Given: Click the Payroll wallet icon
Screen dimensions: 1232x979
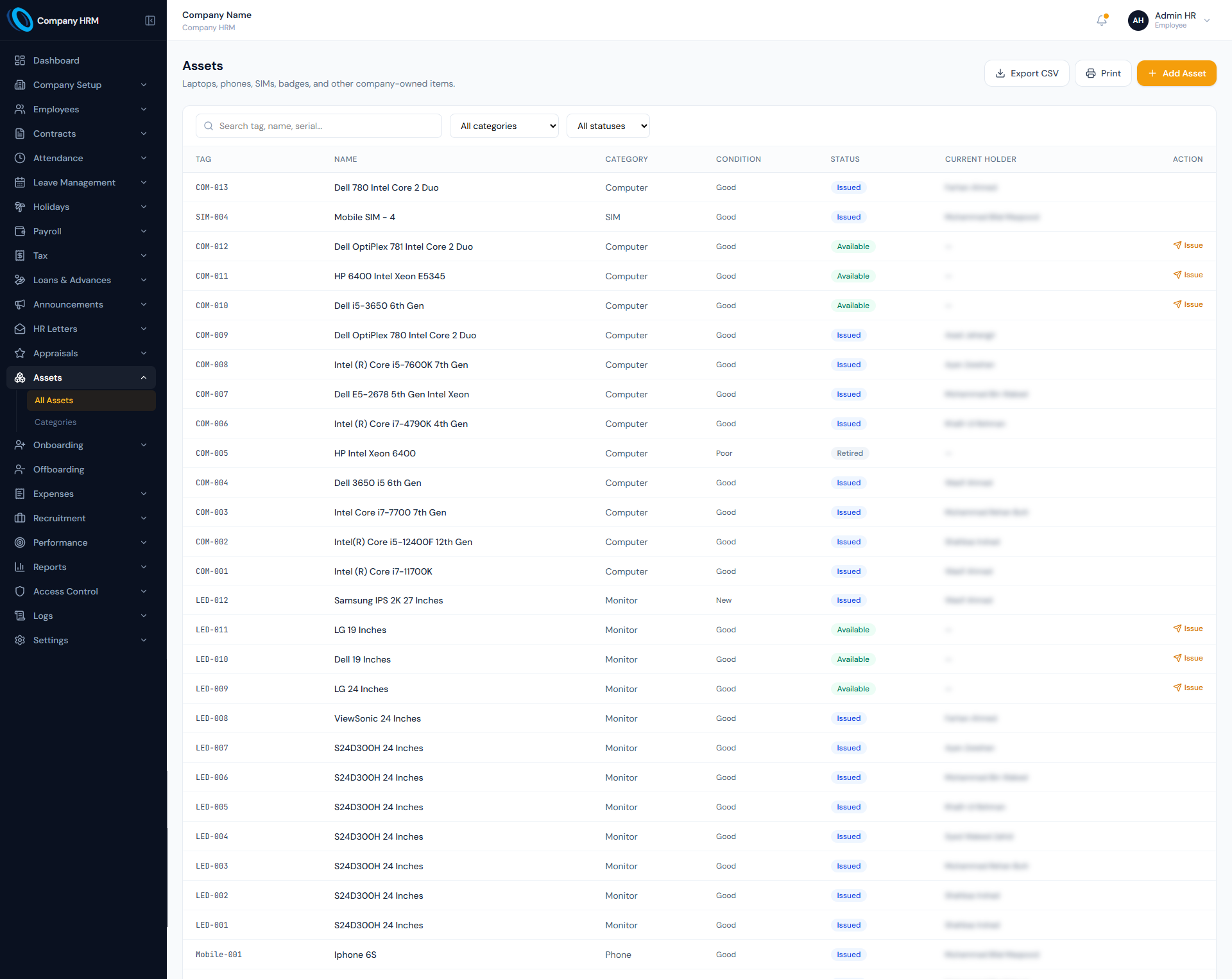Looking at the screenshot, I should tap(20, 231).
